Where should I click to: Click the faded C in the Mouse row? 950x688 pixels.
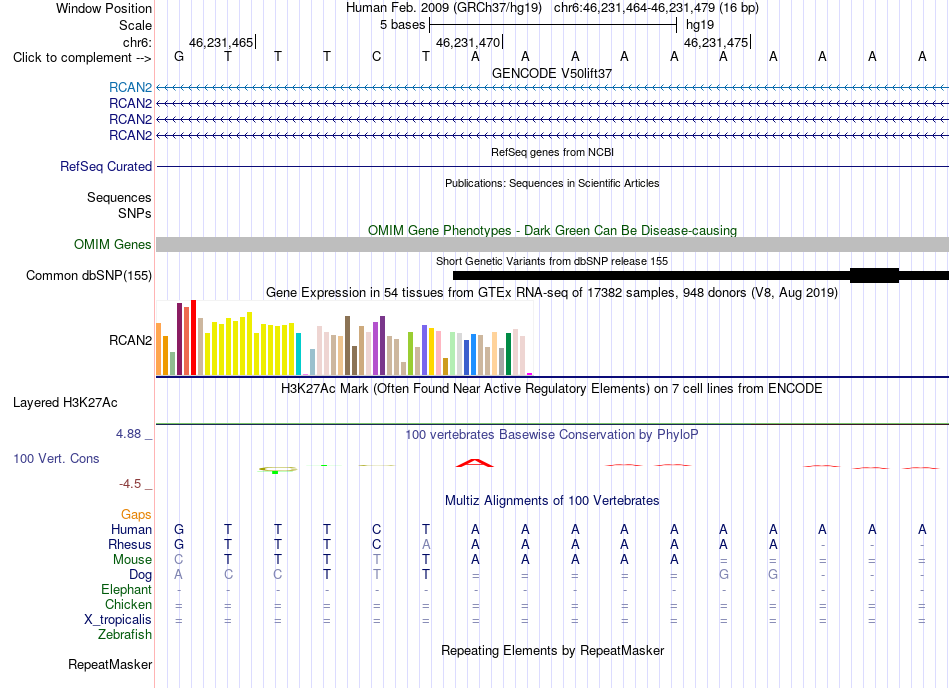[x=179, y=560]
